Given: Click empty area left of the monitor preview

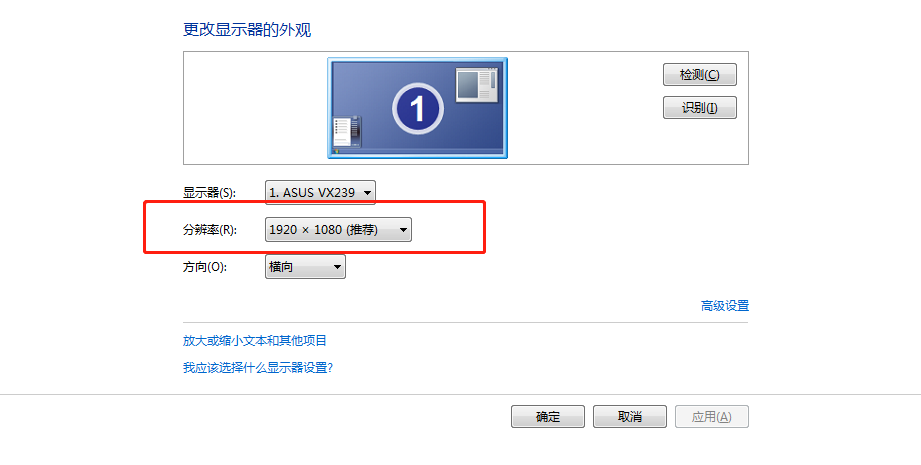Looking at the screenshot, I should pos(256,108).
